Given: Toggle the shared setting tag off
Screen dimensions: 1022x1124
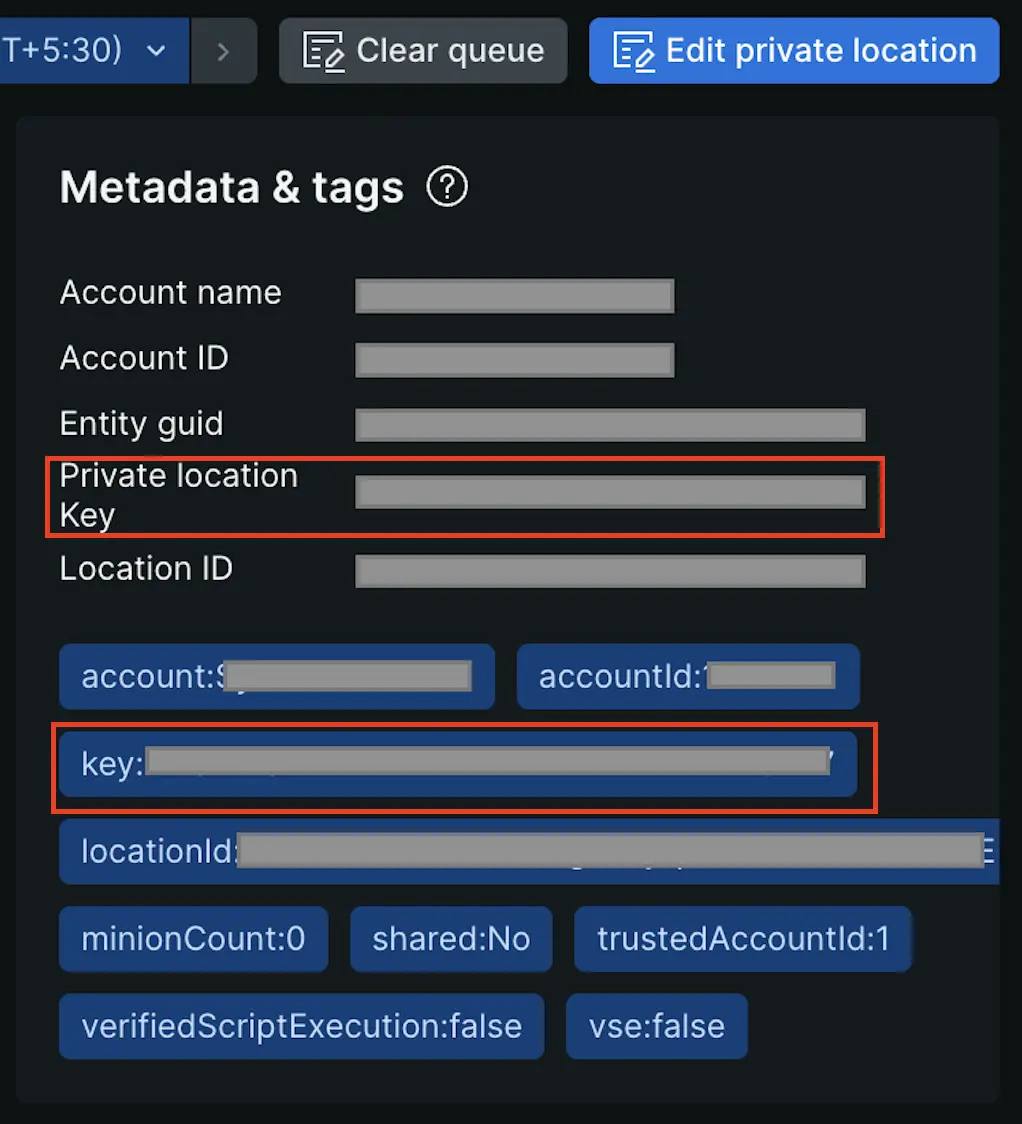Looking at the screenshot, I should pyautogui.click(x=451, y=939).
